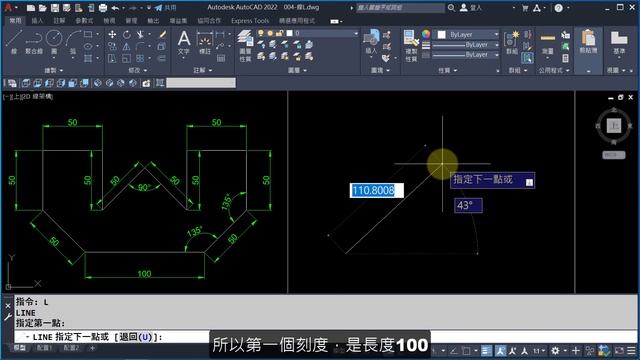Select the Trim modify tool
This screenshot has width=640, height=360.
coord(140,35)
